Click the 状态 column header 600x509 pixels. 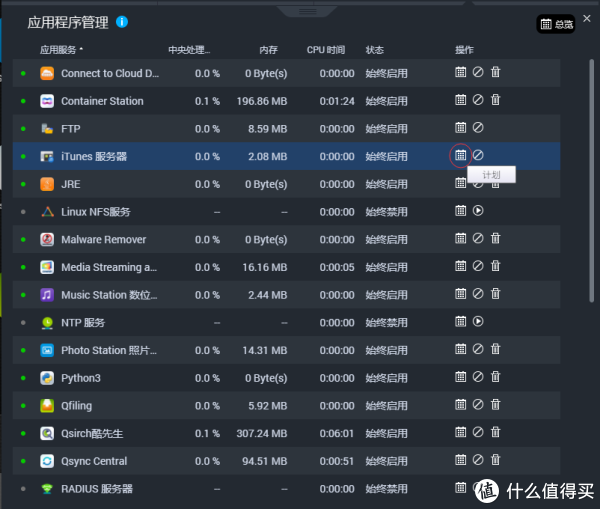click(374, 49)
